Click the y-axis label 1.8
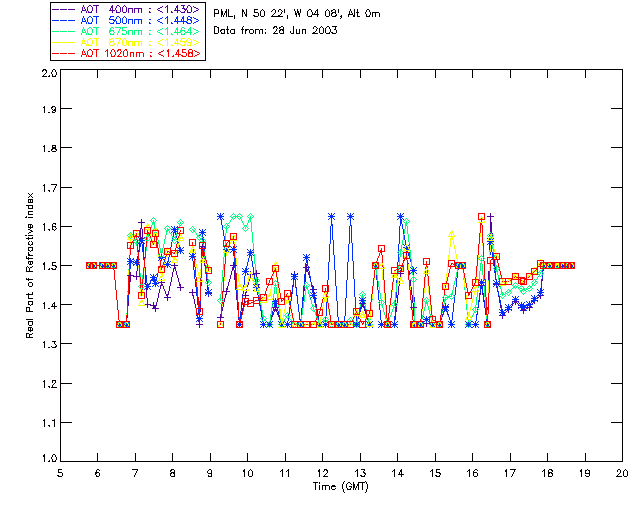640x512 pixels. pyautogui.click(x=49, y=148)
